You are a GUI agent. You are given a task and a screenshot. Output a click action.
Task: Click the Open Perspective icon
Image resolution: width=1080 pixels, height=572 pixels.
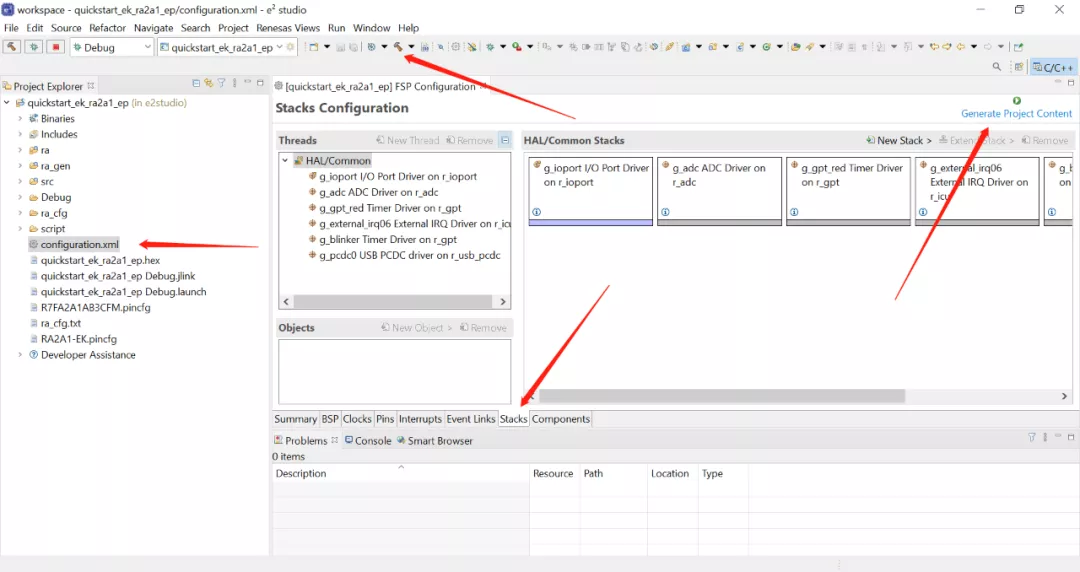(1019, 67)
